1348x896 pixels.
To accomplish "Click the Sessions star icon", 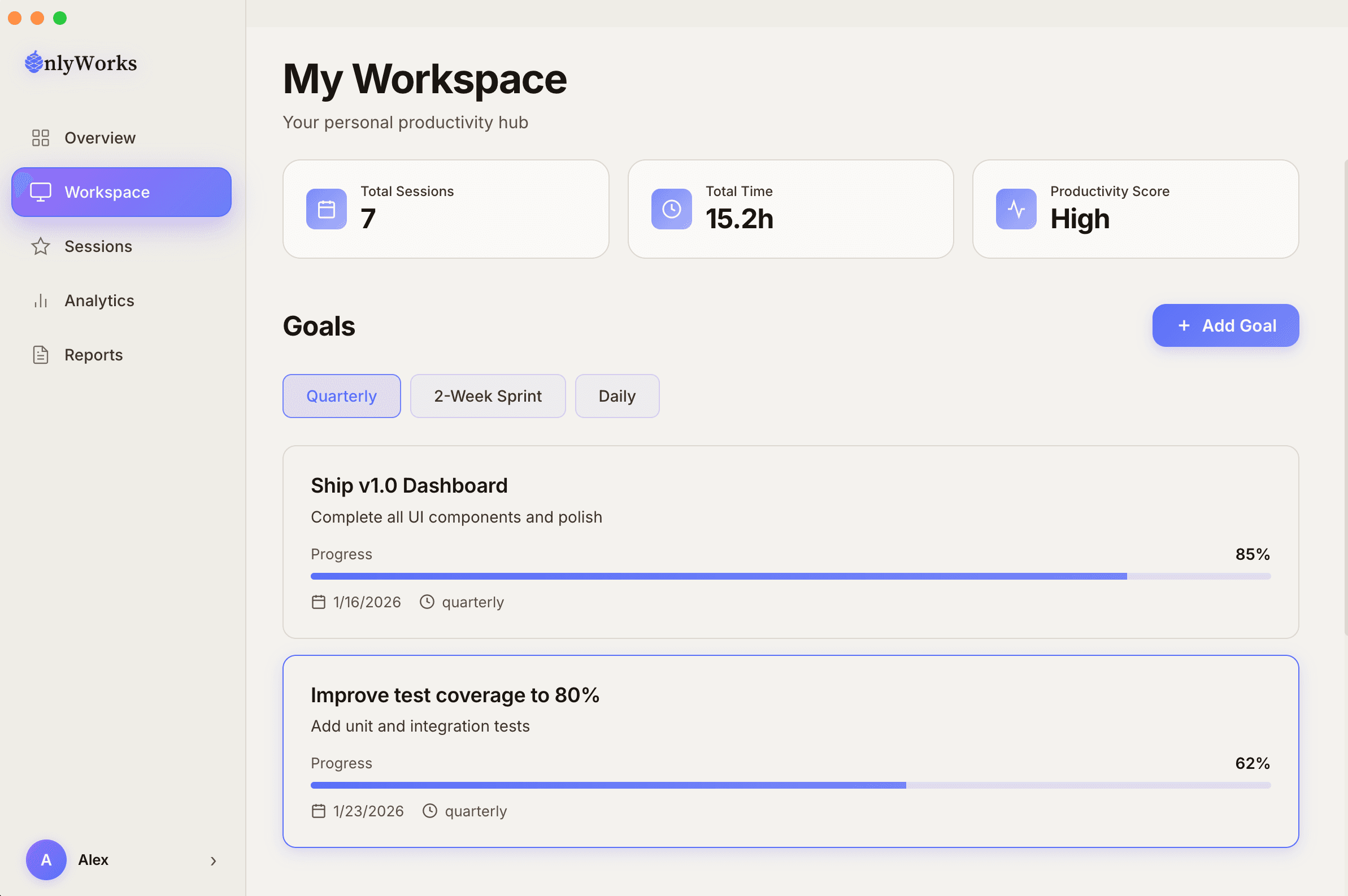I will coord(41,246).
